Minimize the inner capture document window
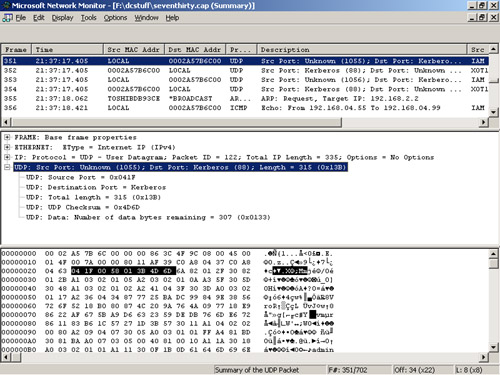The image size is (500, 375). 472,17
